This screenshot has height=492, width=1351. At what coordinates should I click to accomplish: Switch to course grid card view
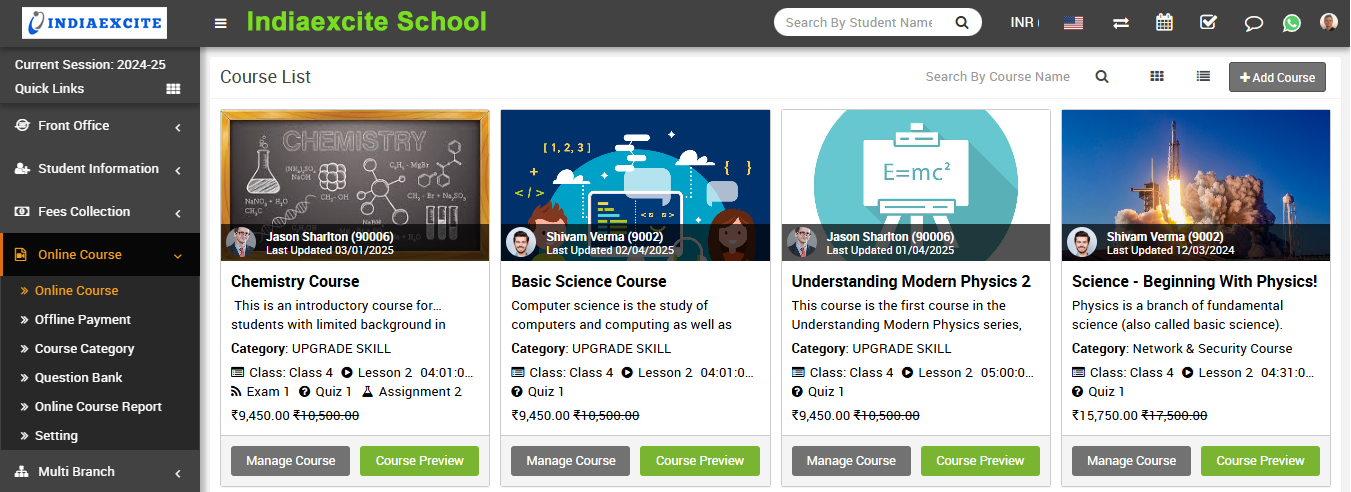pyautogui.click(x=1157, y=76)
